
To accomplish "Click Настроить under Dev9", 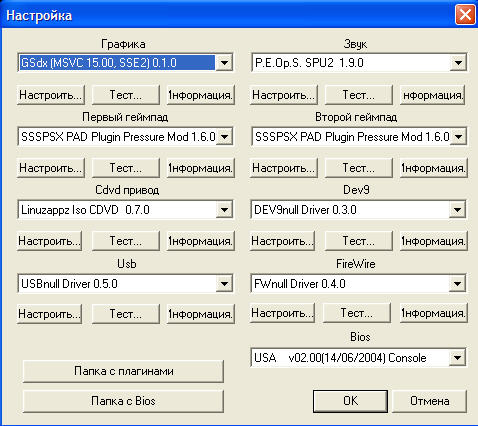I will 282,241.
